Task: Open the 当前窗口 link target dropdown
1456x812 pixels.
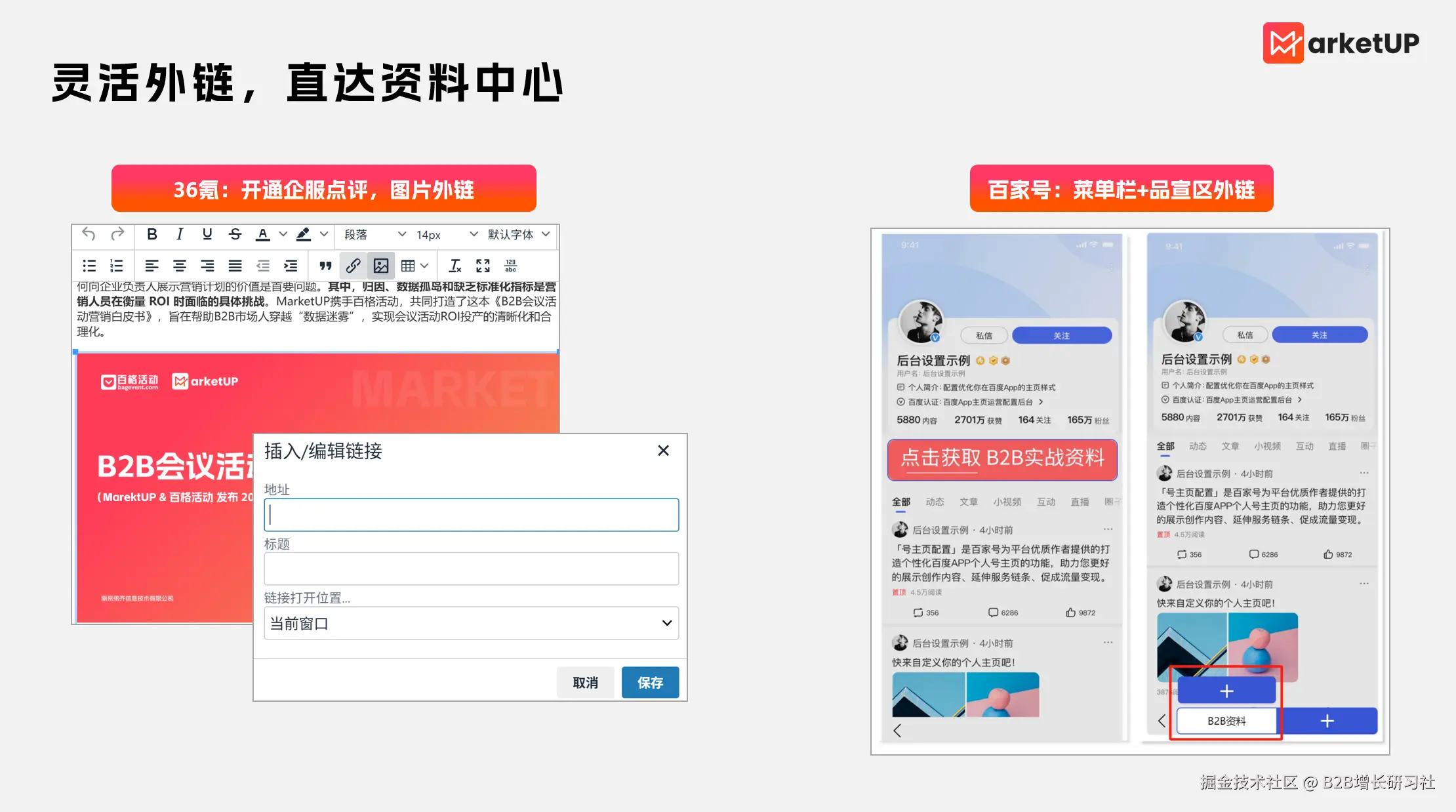Action: point(471,623)
